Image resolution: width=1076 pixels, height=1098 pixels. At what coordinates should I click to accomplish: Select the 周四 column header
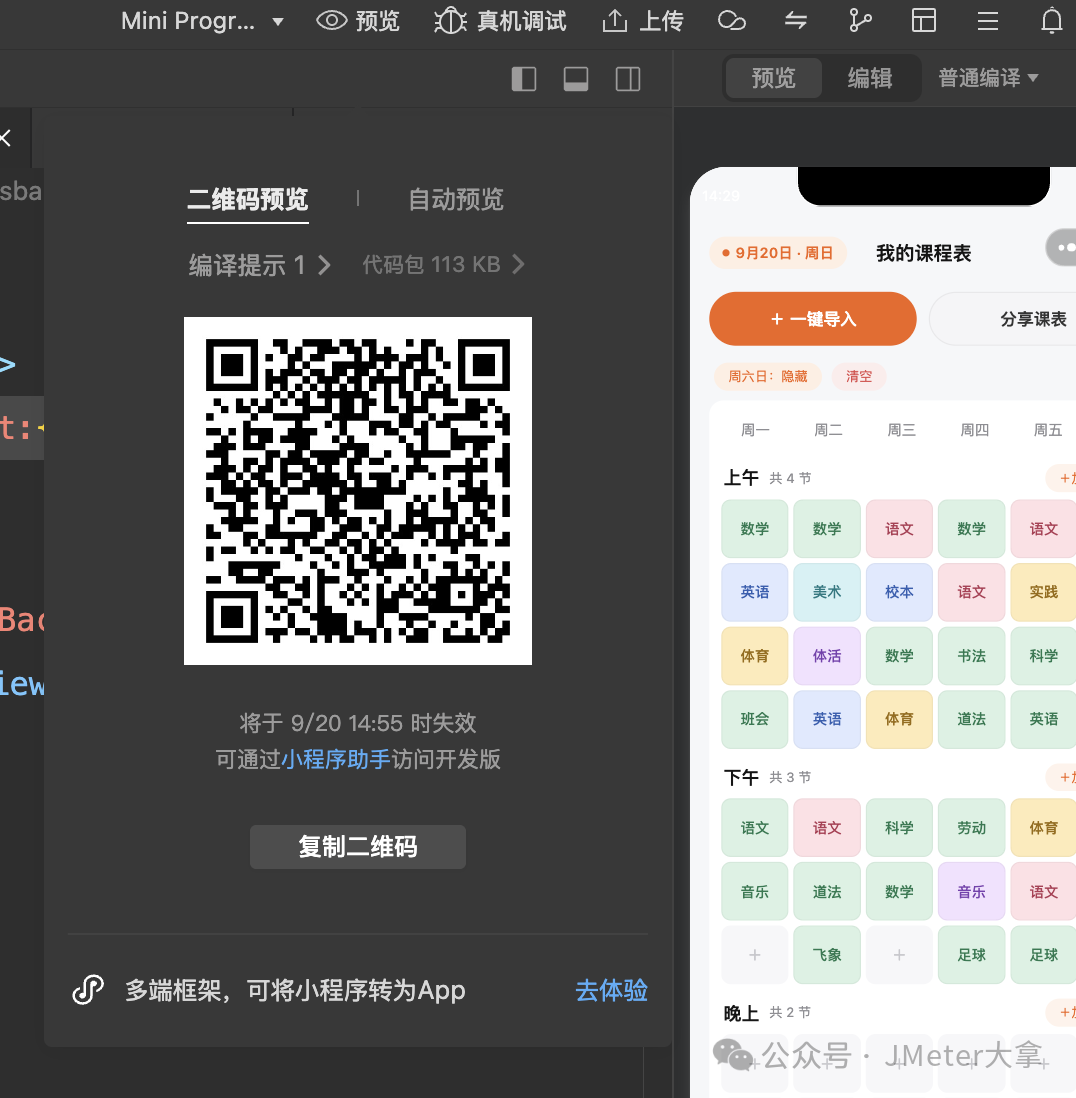tap(974, 430)
